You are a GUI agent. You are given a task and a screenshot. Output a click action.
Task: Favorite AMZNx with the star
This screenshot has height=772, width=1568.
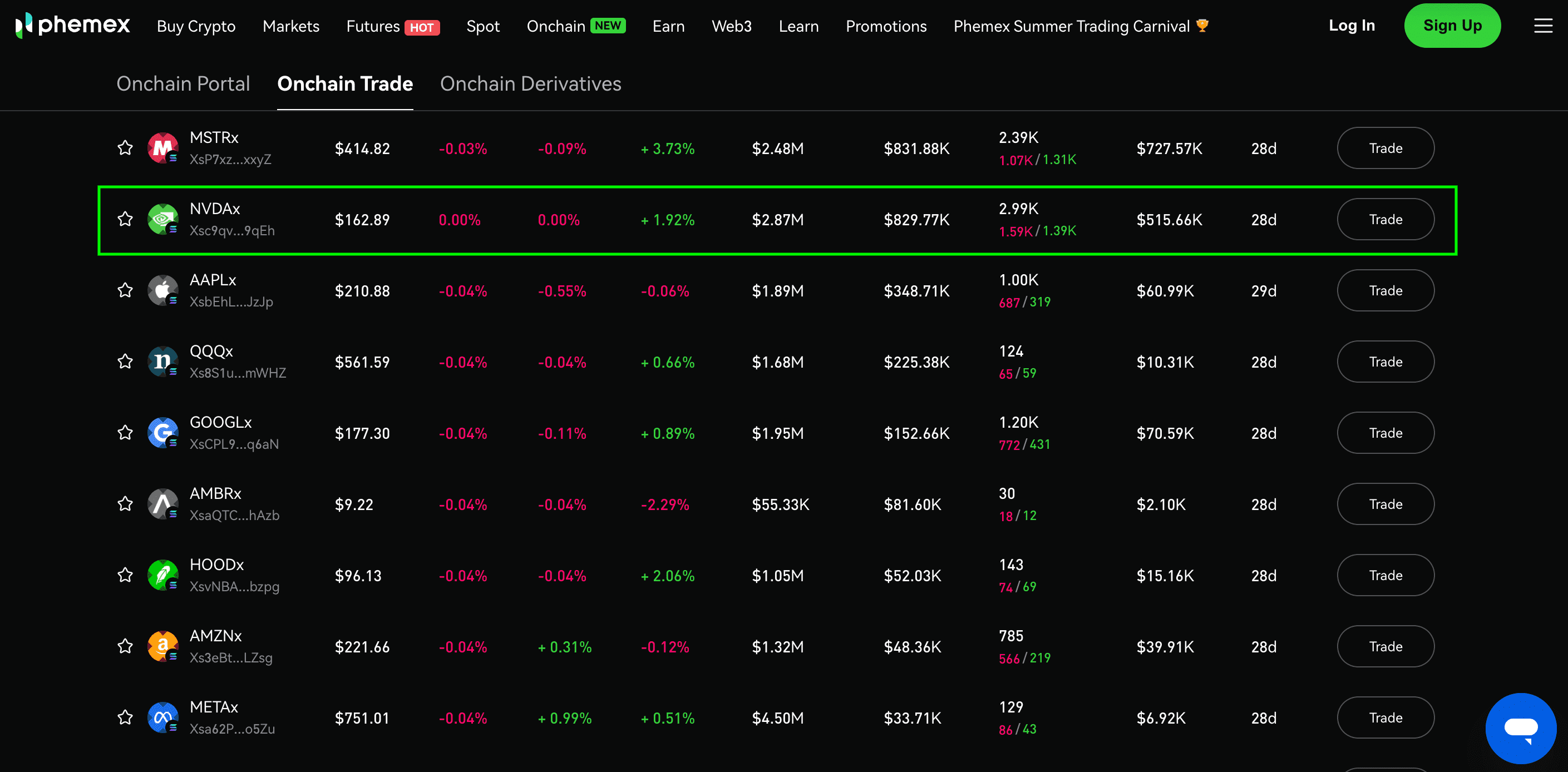tap(125, 646)
